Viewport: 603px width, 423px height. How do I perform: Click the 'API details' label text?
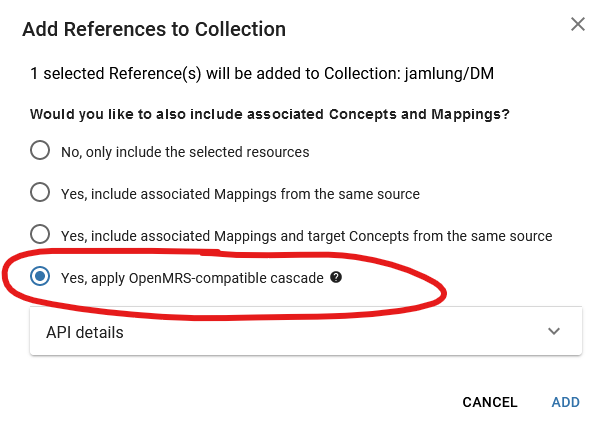(x=85, y=332)
